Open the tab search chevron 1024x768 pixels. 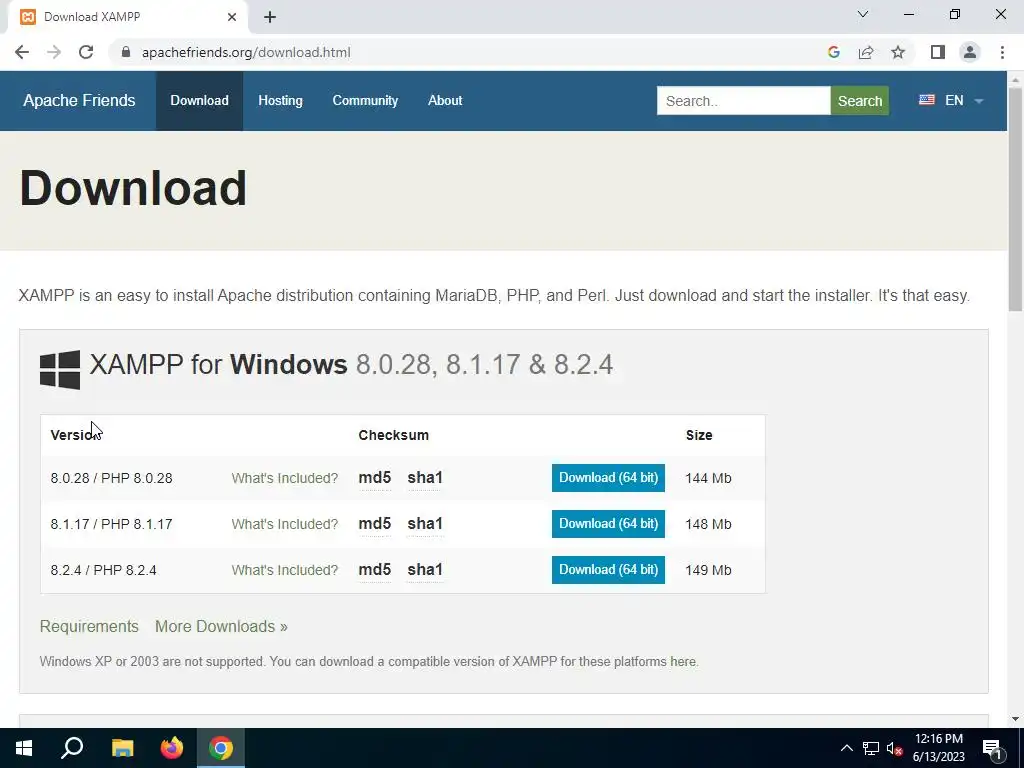click(x=863, y=14)
